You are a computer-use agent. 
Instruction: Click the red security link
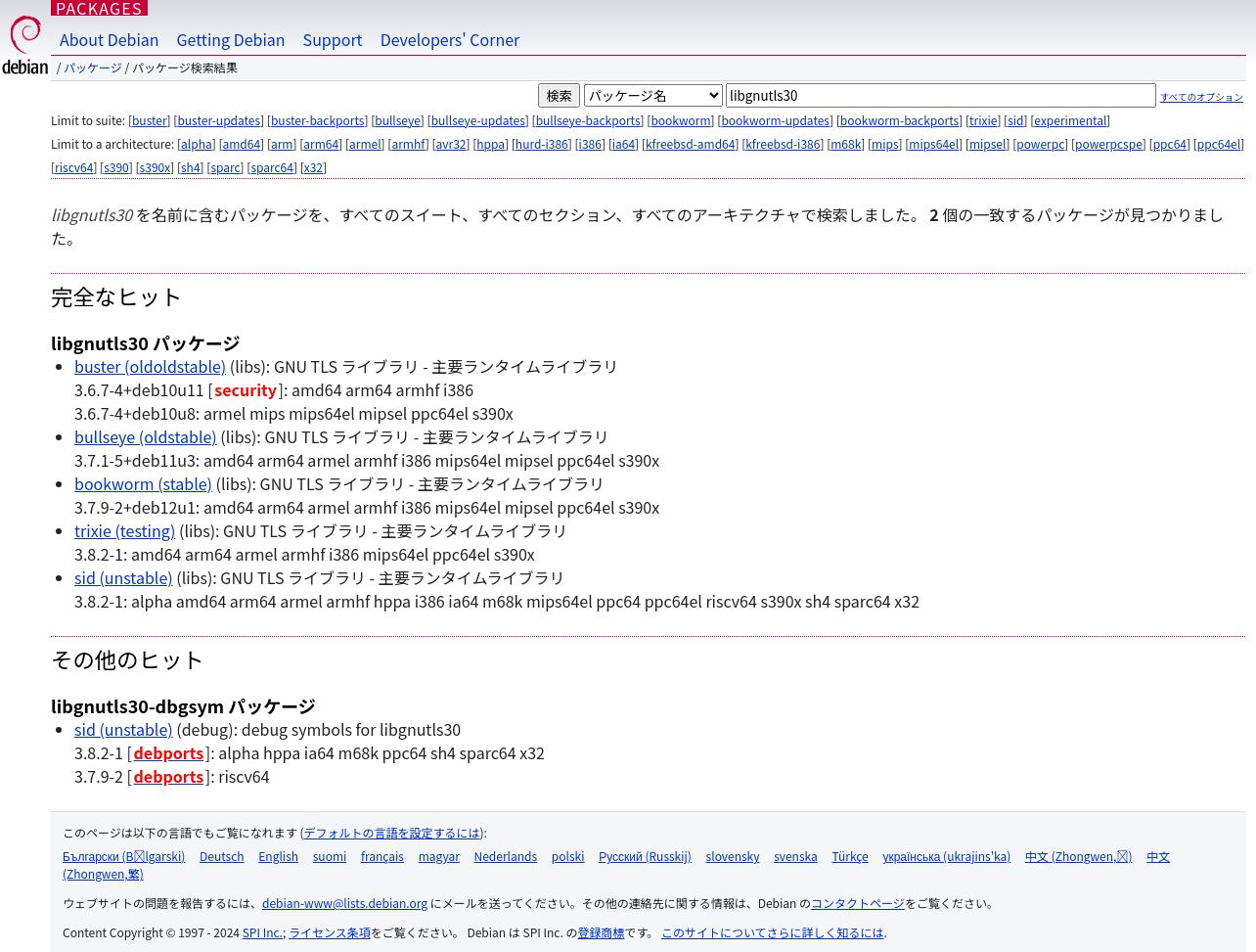point(246,390)
